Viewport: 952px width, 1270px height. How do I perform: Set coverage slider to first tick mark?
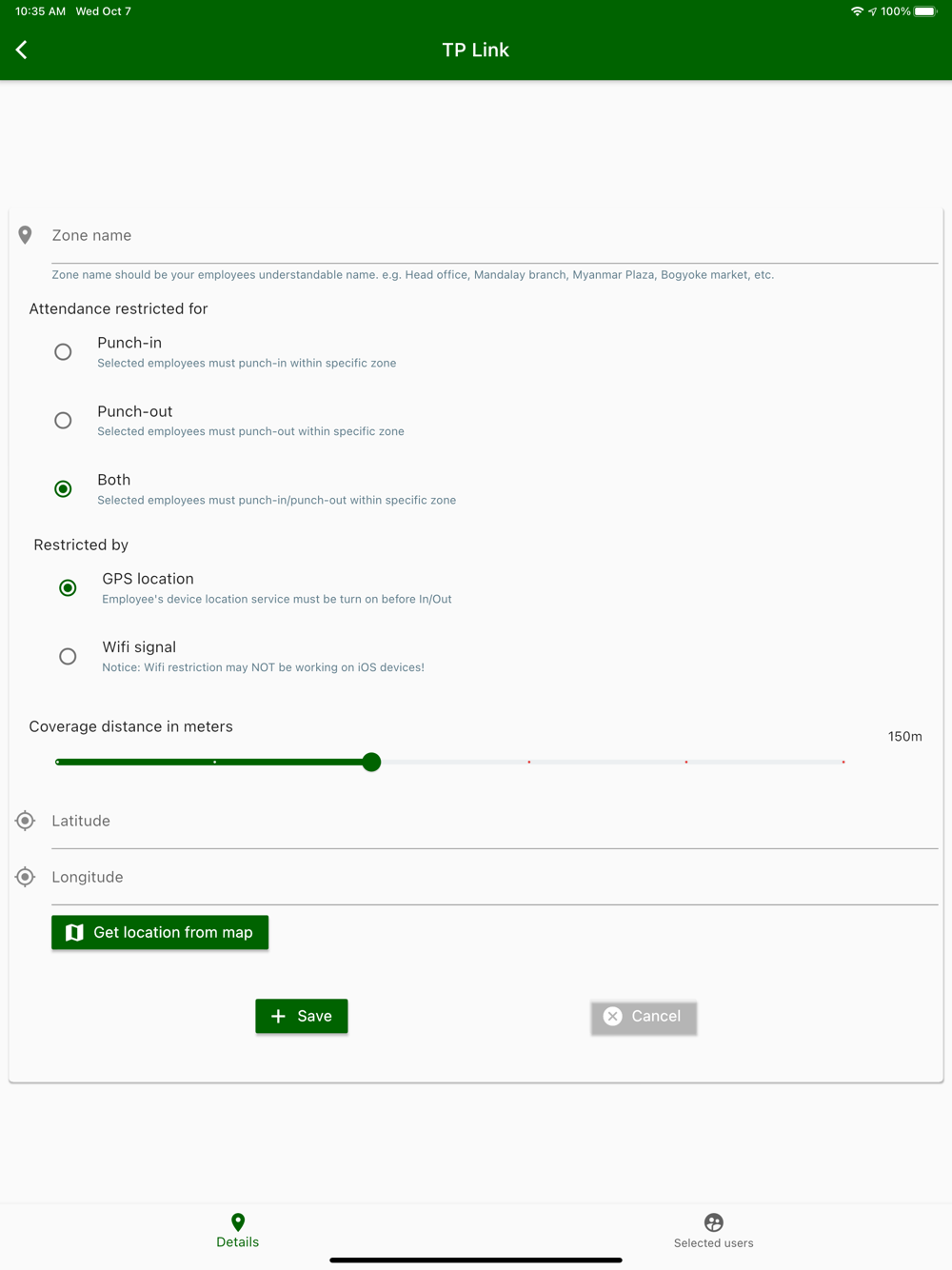pyautogui.click(x=57, y=762)
